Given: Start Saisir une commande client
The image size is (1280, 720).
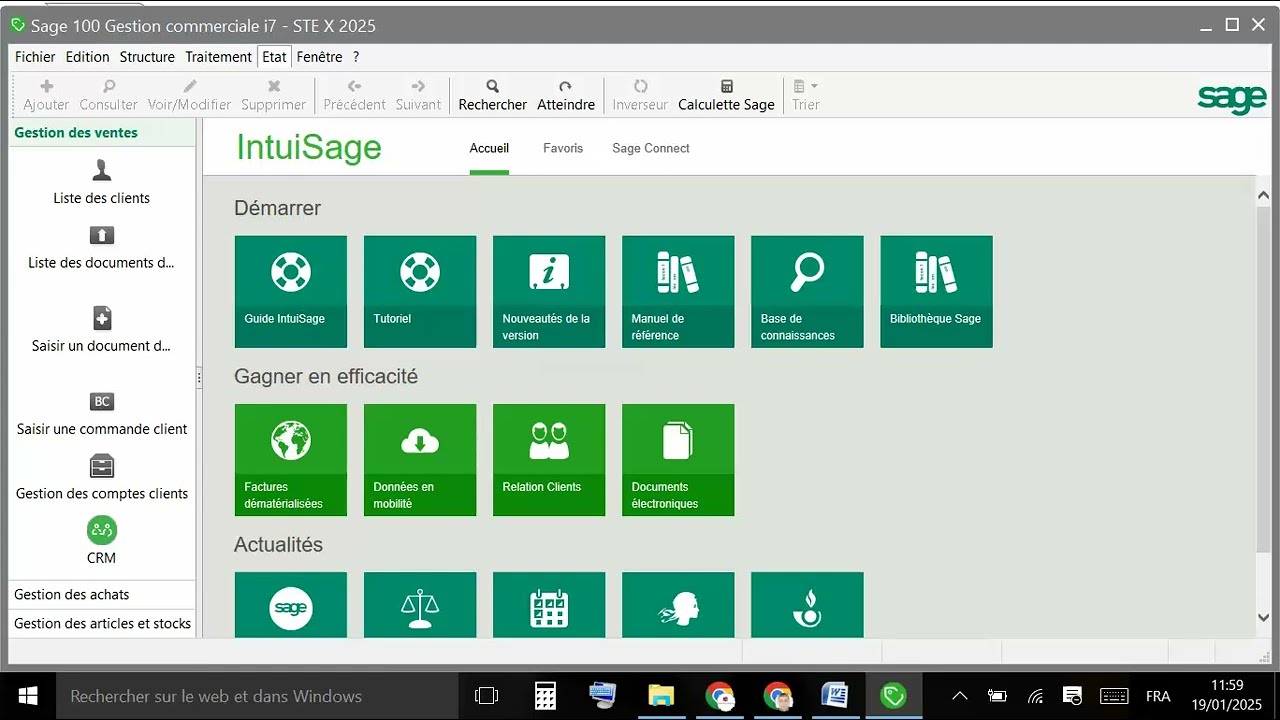Looking at the screenshot, I should (x=102, y=414).
